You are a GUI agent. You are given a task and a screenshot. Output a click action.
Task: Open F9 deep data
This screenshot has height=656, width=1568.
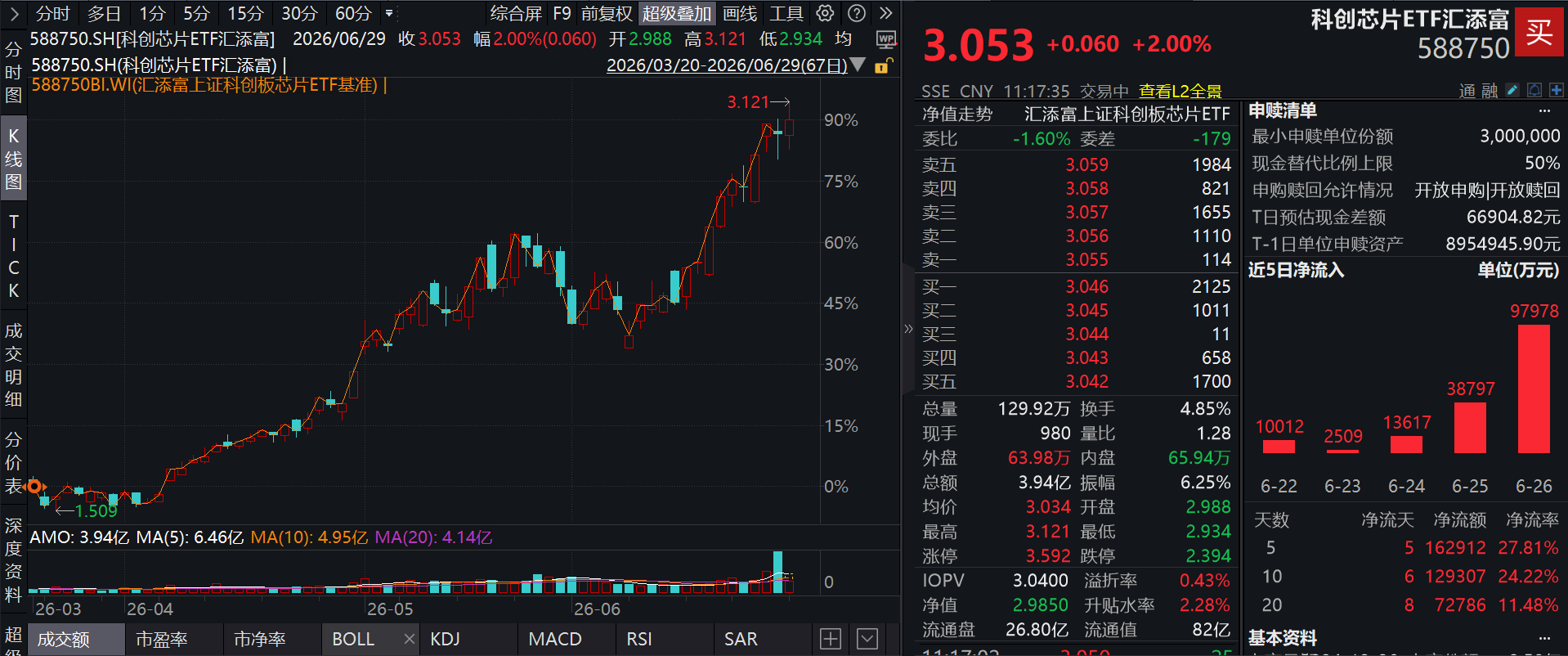[x=562, y=13]
